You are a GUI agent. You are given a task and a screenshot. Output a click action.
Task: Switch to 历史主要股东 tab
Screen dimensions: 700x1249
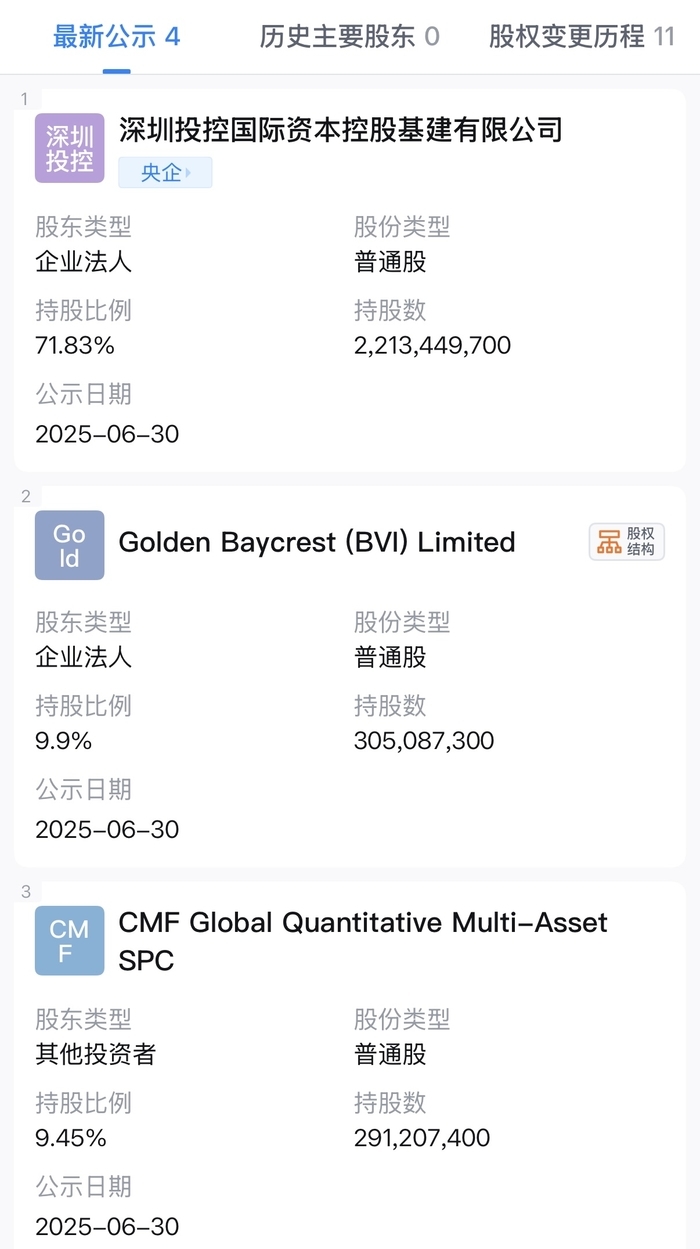pyautogui.click(x=349, y=38)
